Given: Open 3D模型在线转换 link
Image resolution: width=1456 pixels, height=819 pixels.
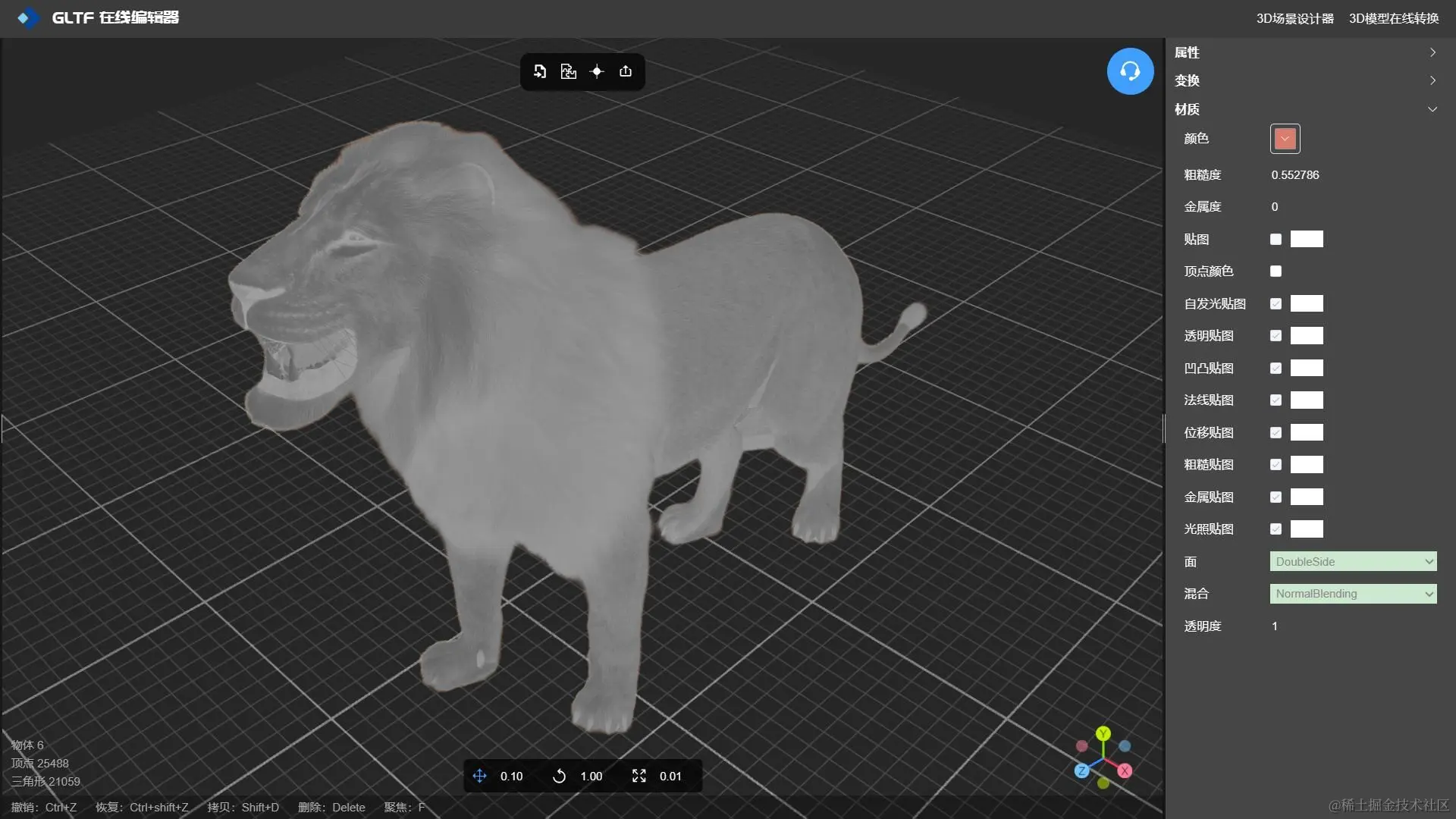Looking at the screenshot, I should (1393, 18).
